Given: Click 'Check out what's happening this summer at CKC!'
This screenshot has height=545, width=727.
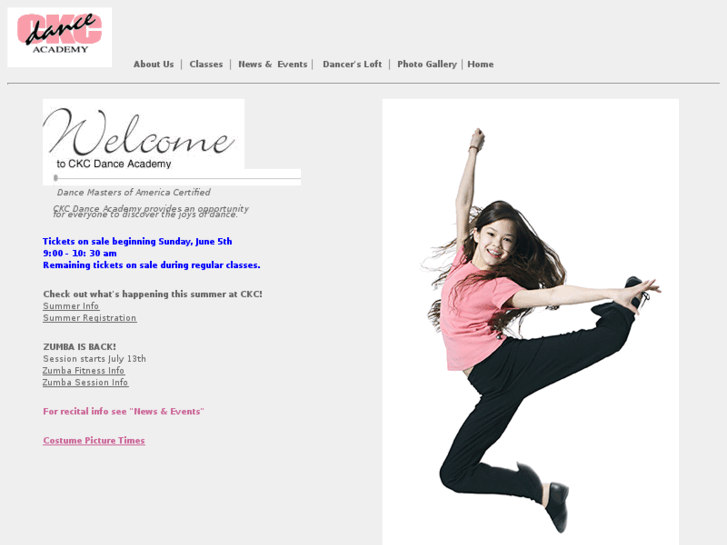Looking at the screenshot, I should pyautogui.click(x=153, y=294).
